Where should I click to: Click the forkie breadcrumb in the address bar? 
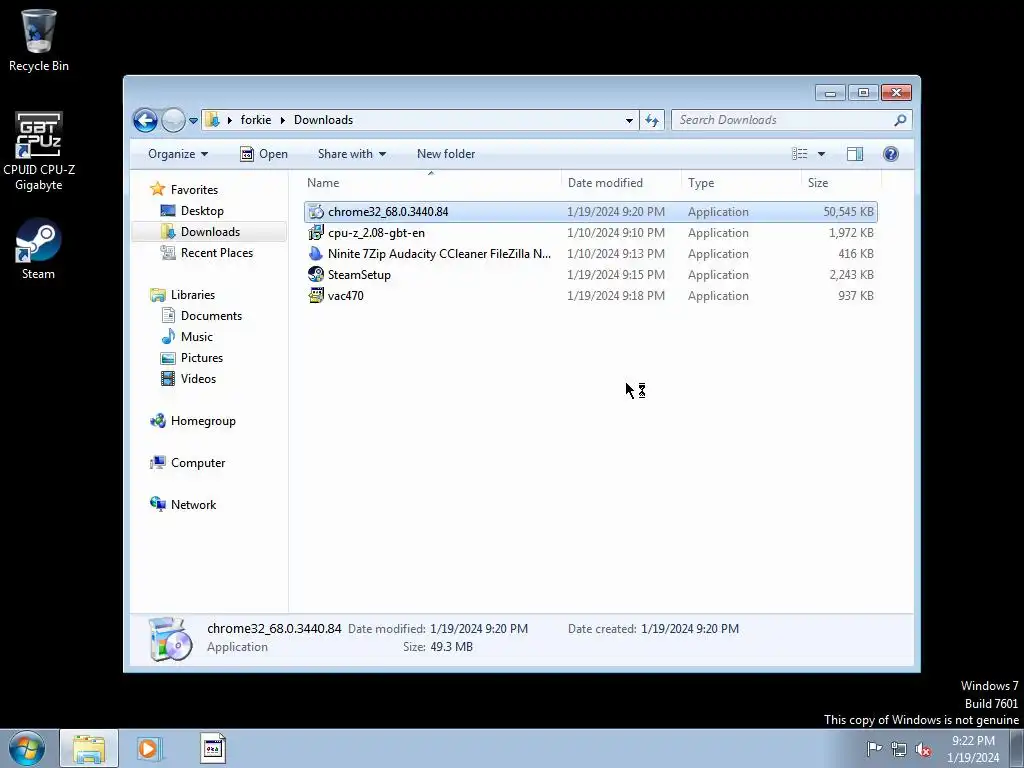click(255, 120)
